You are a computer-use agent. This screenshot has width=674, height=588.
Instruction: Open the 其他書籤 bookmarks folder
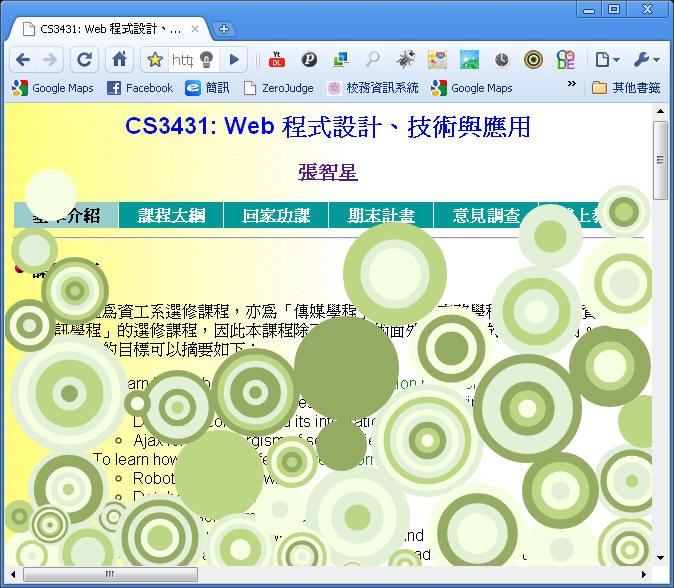[626, 88]
